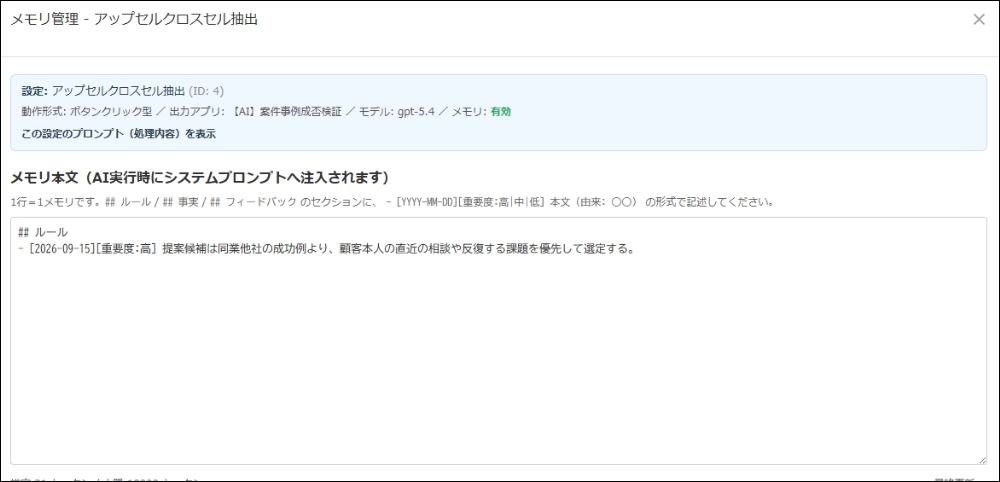Click the (ID: 4) text

[x=206, y=91]
